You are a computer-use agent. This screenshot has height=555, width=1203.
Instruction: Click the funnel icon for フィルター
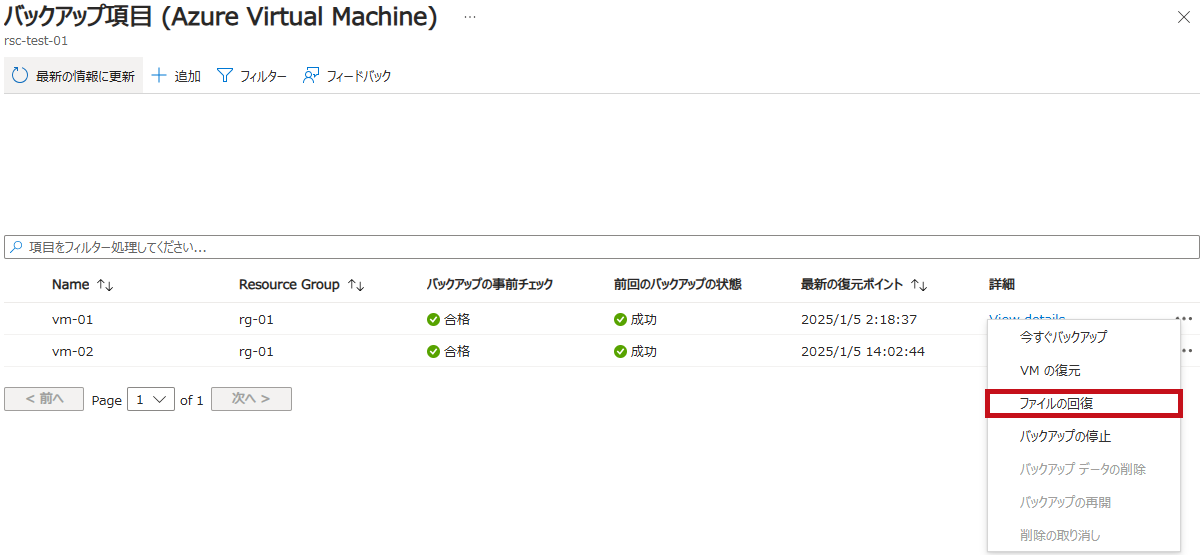pyautogui.click(x=225, y=76)
